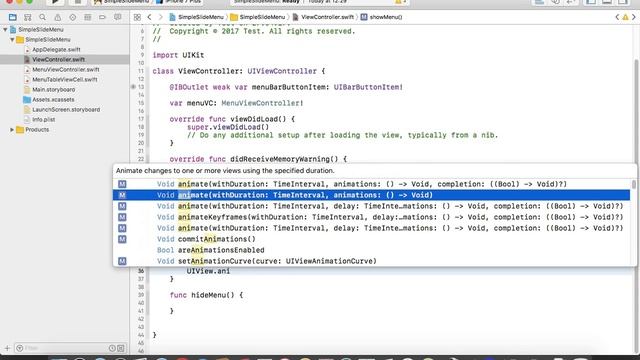
Task: Jump to next issue arrow
Action: click(x=634, y=17)
